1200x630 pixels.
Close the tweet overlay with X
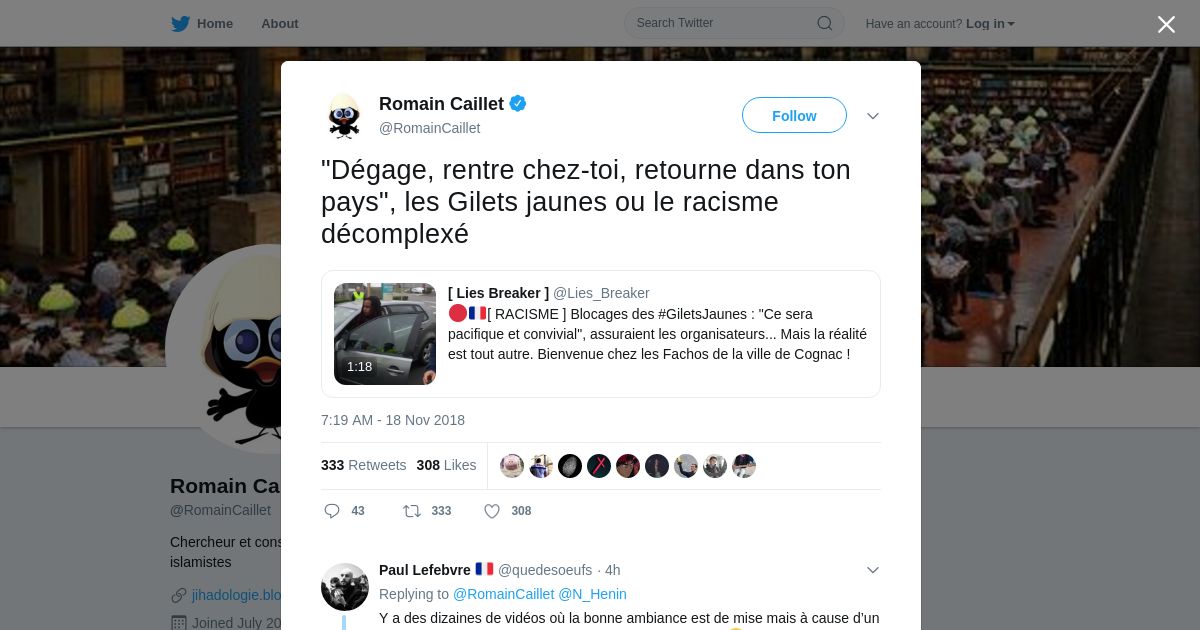point(1166,24)
